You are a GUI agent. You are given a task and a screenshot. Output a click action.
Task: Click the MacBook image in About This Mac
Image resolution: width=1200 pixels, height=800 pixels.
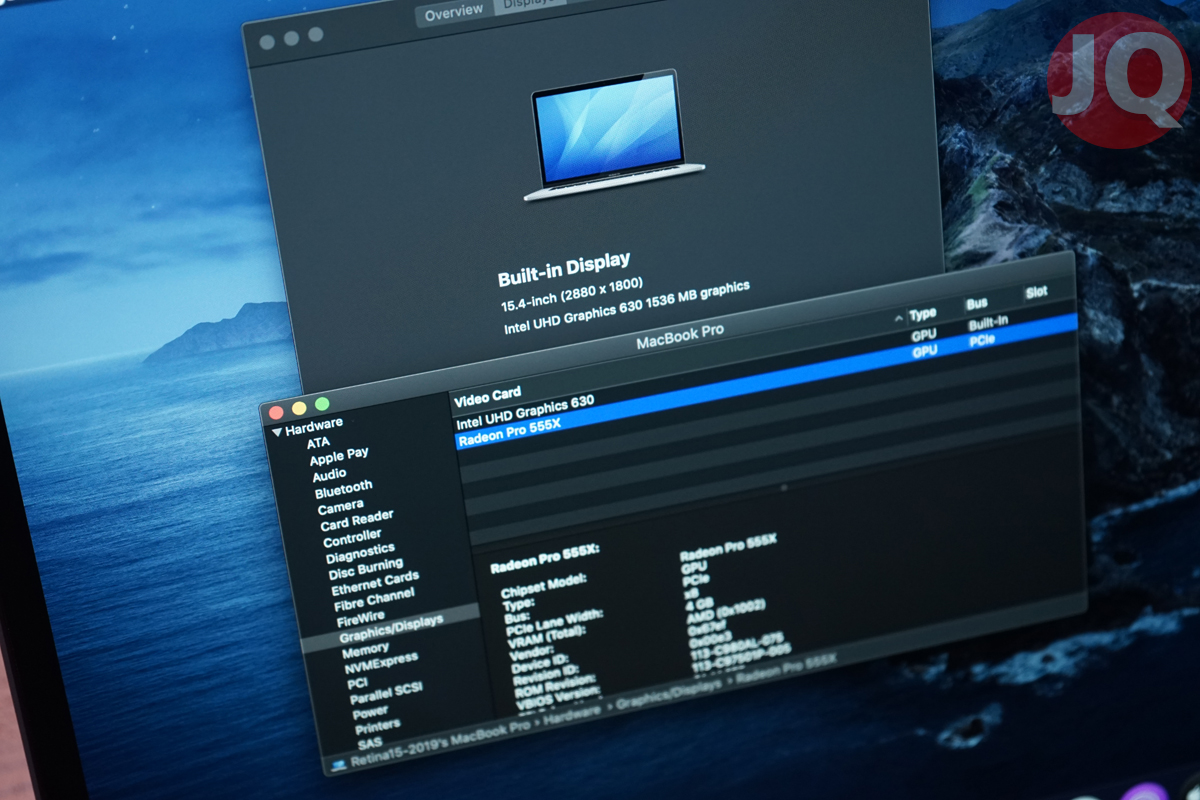[x=614, y=134]
